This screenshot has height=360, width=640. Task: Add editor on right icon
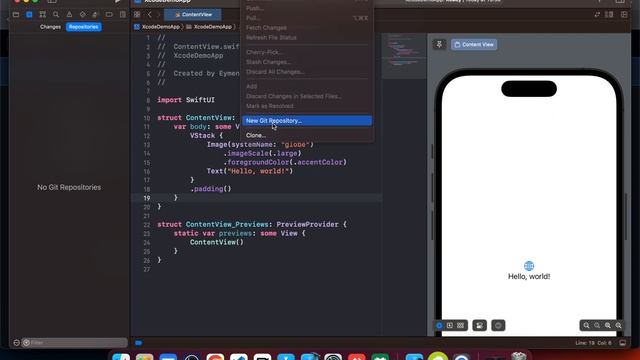[624, 15]
